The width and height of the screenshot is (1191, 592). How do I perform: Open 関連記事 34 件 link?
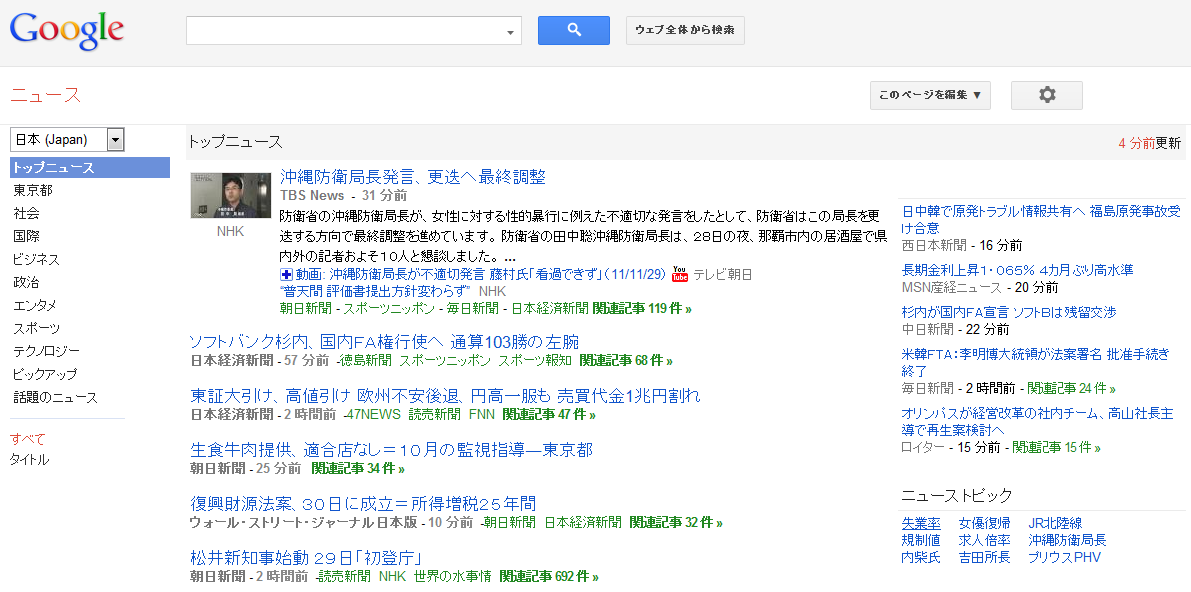[358, 468]
